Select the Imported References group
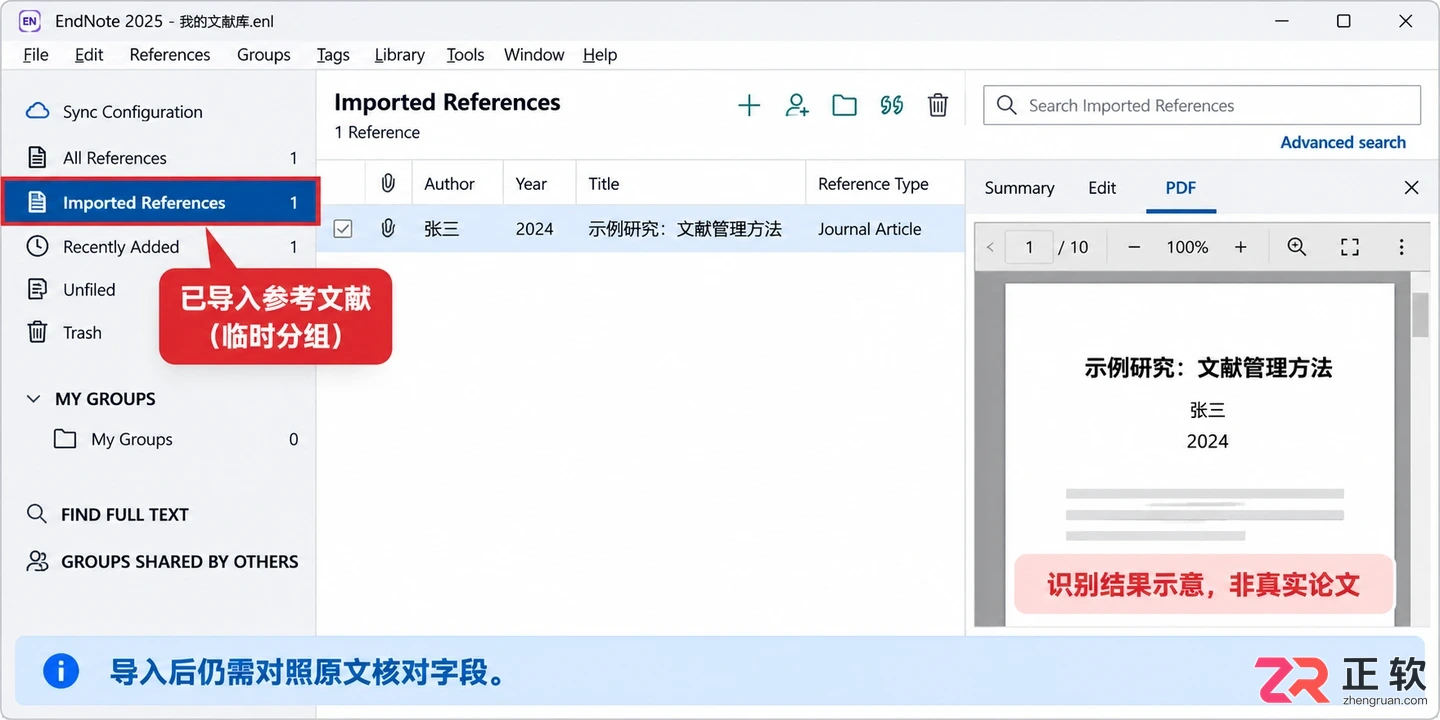The image size is (1440, 720). (x=161, y=203)
